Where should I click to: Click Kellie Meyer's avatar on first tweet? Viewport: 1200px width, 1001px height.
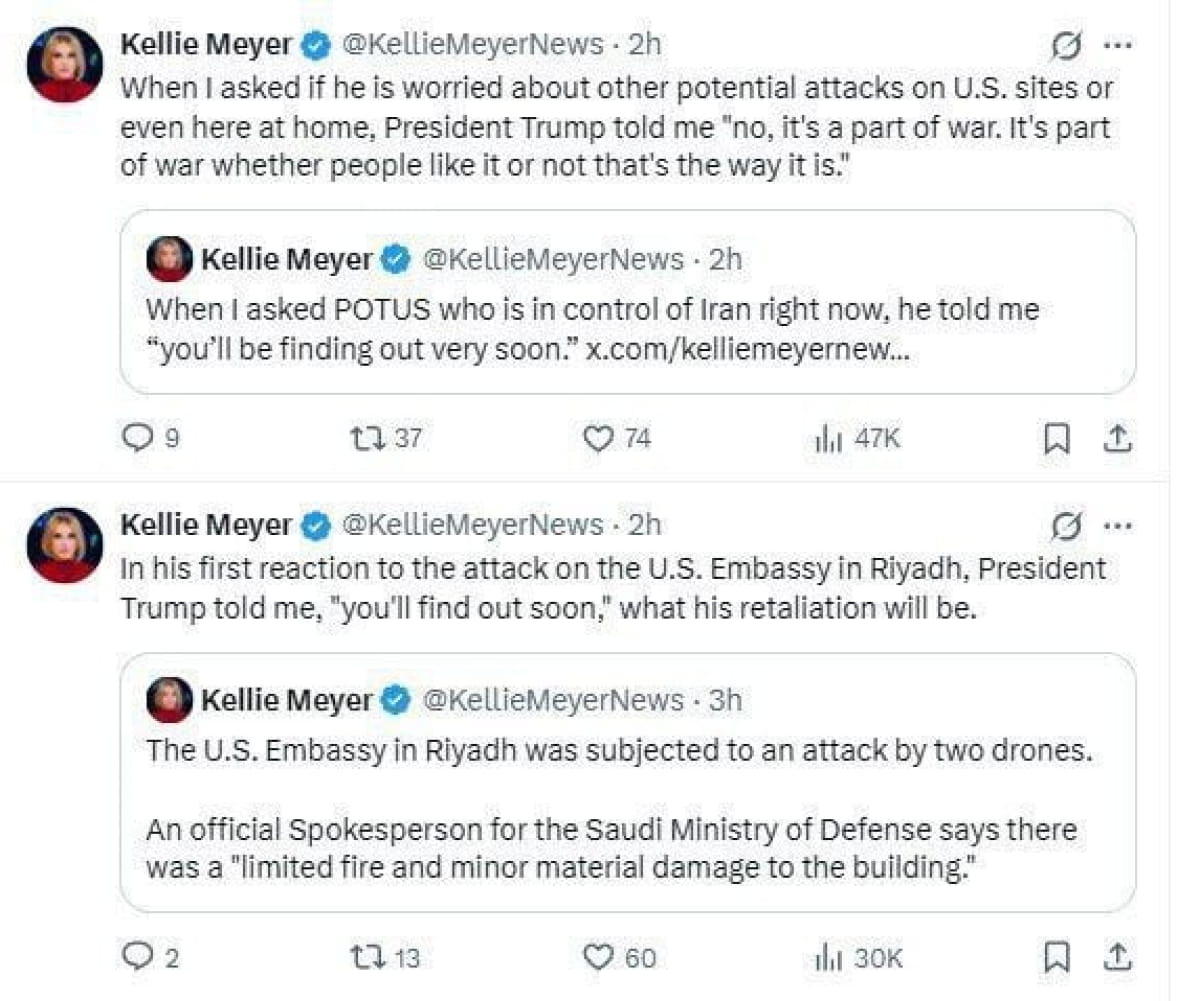[x=65, y=64]
